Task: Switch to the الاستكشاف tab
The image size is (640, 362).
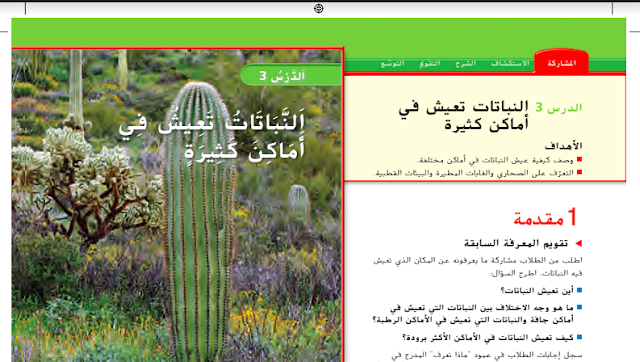Action: coord(510,63)
